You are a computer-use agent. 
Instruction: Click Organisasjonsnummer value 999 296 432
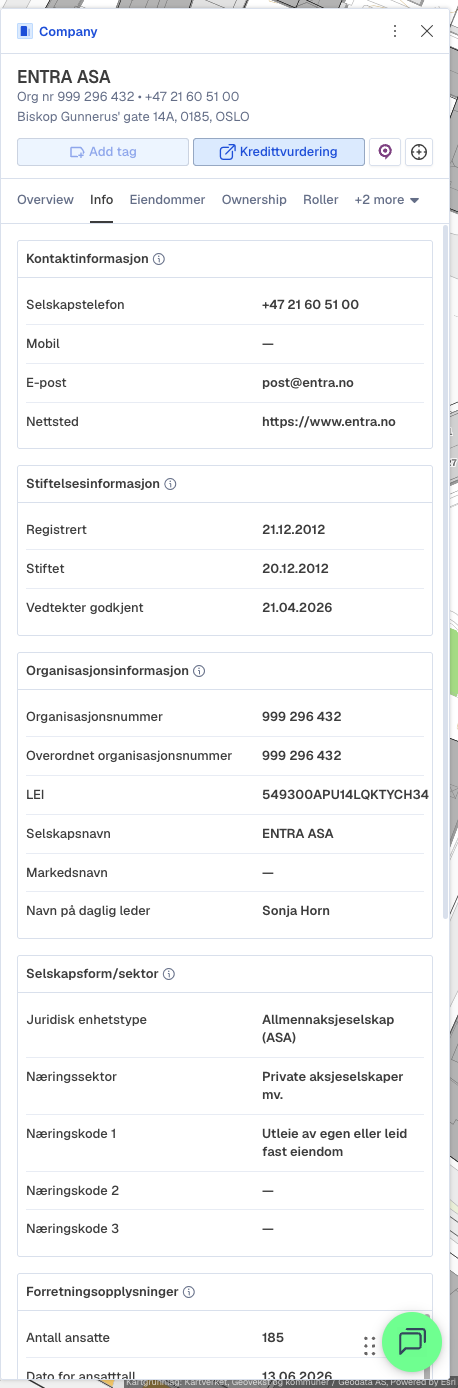[302, 717]
